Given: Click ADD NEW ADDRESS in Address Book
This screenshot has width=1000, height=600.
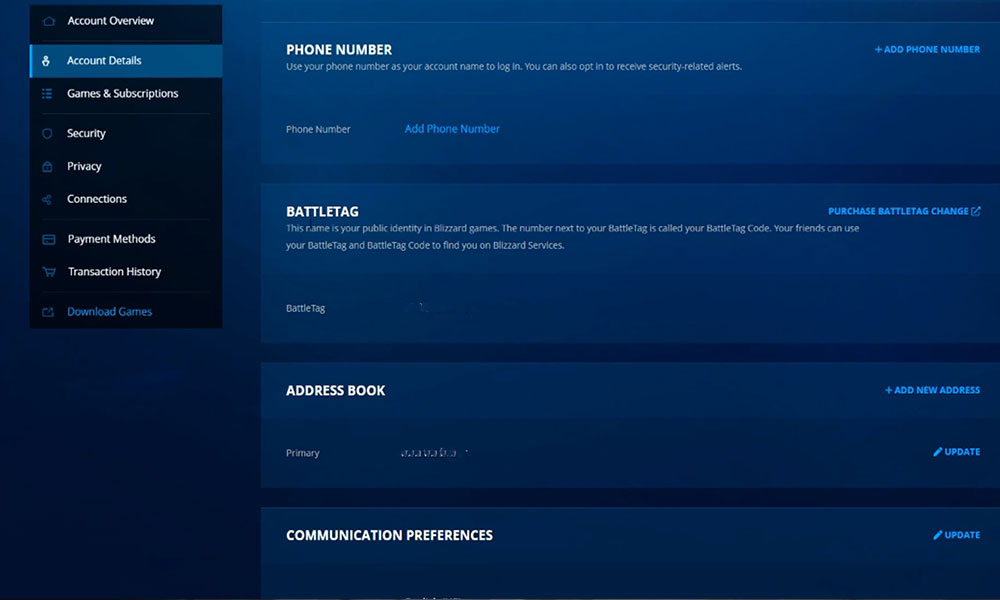Looking at the screenshot, I should (932, 390).
